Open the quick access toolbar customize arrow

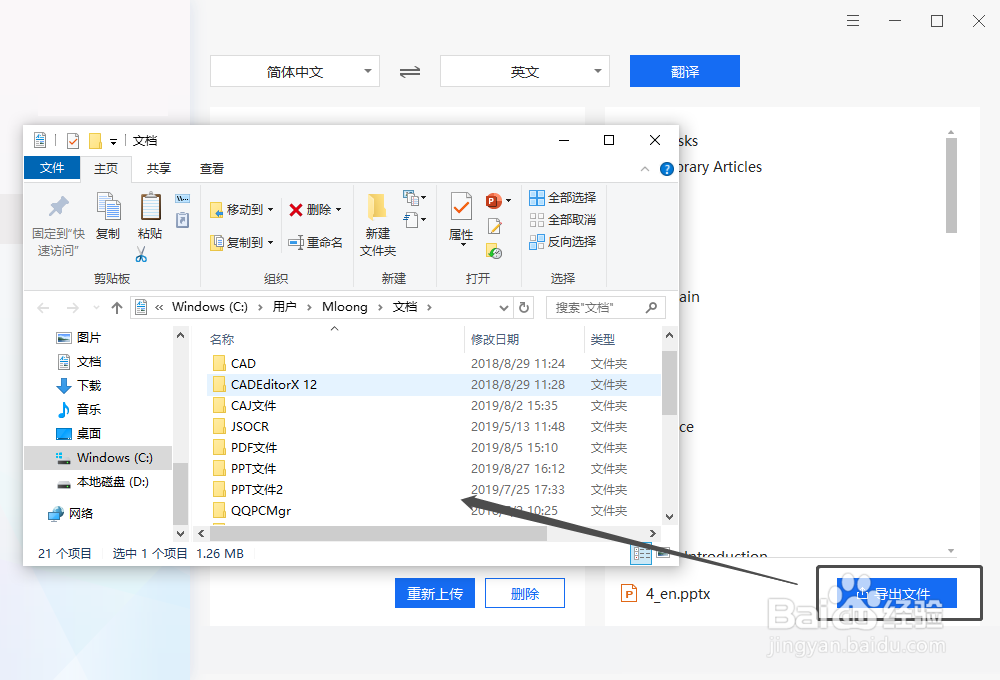[x=115, y=140]
